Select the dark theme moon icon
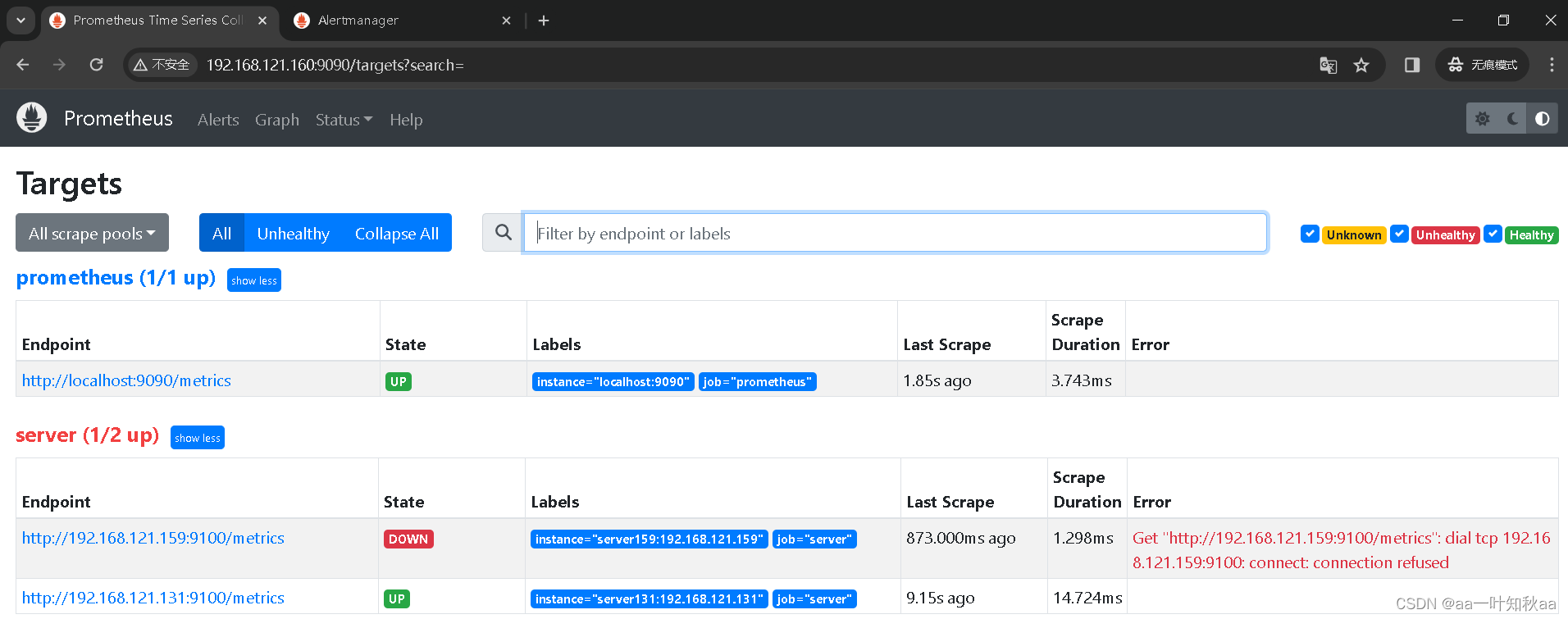 click(x=1512, y=119)
